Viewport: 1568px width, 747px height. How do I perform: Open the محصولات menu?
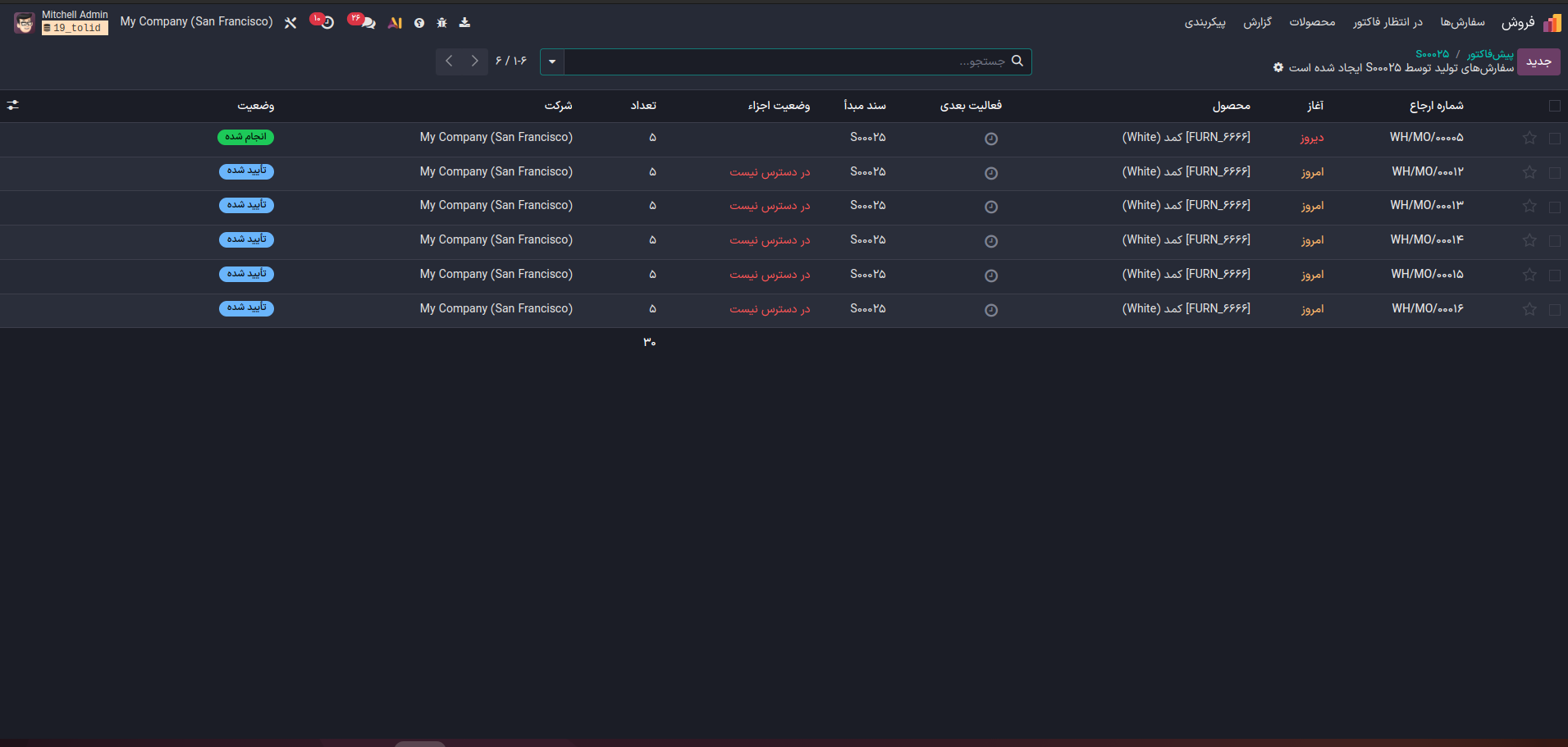(1312, 22)
